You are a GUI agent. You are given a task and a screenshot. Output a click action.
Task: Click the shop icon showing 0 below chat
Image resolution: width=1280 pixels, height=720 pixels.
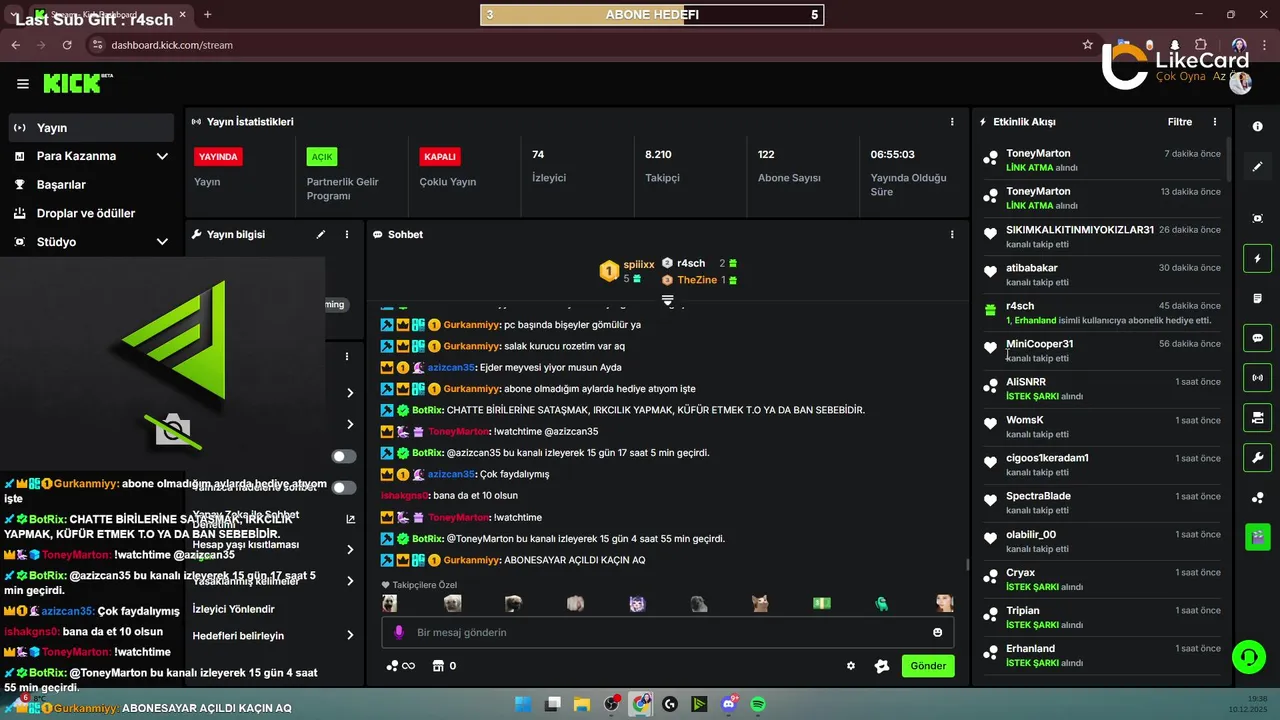coord(444,666)
